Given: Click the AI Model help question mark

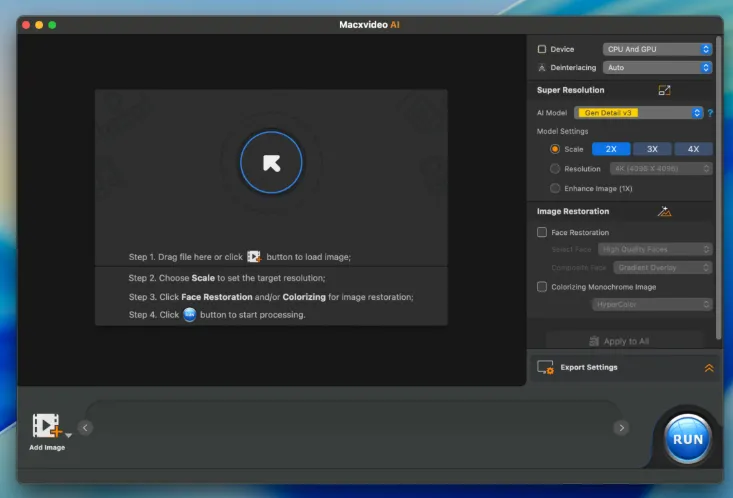Looking at the screenshot, I should (x=710, y=113).
